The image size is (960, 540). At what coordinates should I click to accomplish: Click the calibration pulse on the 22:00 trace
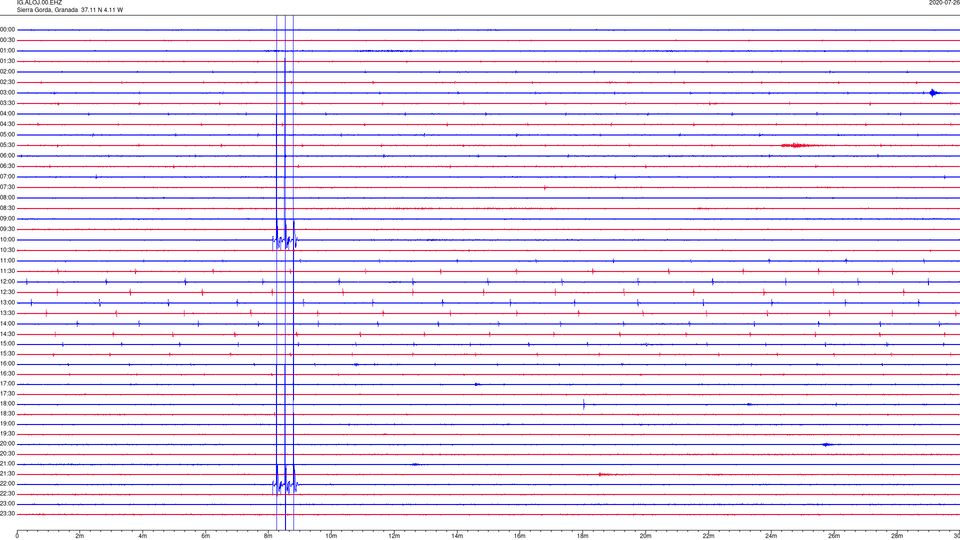[x=285, y=479]
